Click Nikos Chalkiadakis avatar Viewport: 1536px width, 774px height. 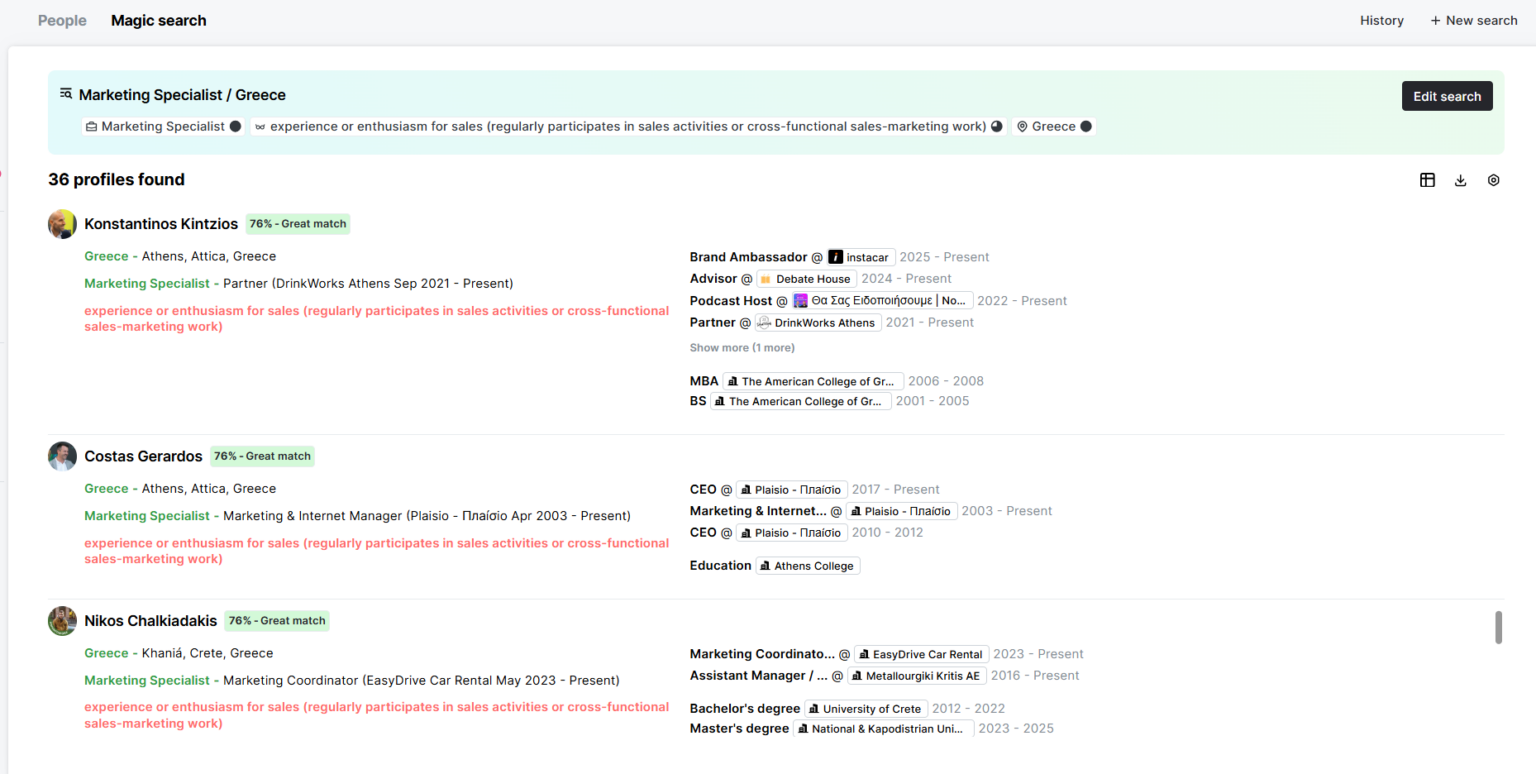pyautogui.click(x=62, y=621)
